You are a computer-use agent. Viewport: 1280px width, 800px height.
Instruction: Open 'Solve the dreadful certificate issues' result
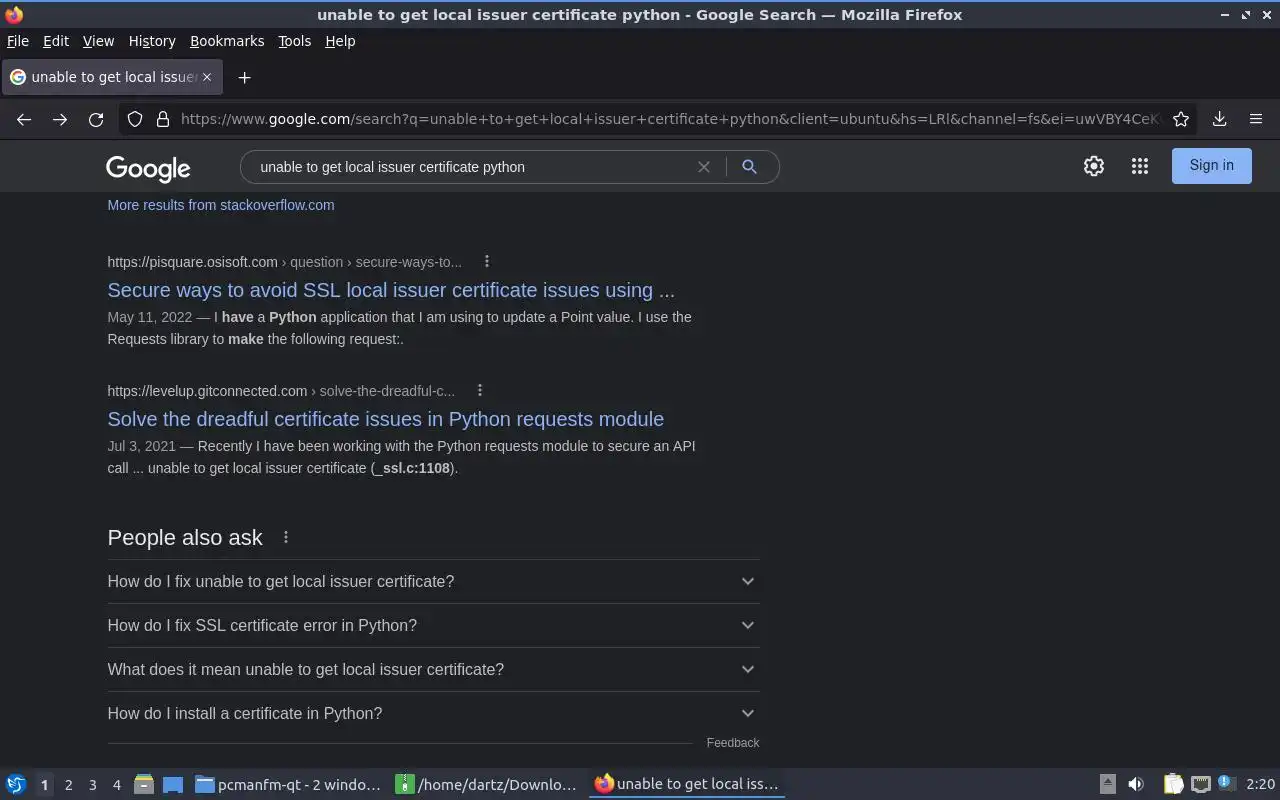click(x=386, y=419)
